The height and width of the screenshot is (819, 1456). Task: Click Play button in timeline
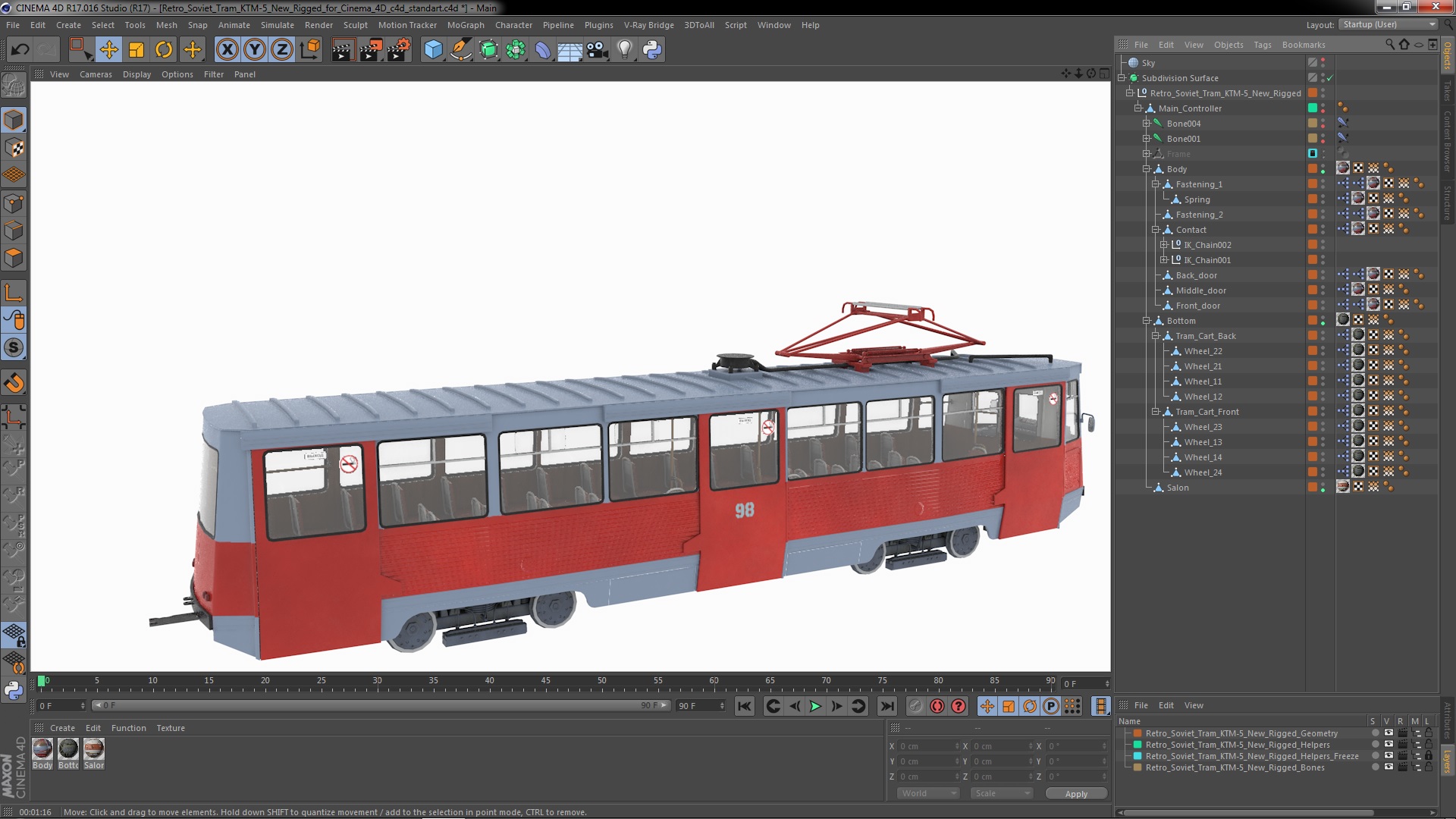(x=815, y=706)
